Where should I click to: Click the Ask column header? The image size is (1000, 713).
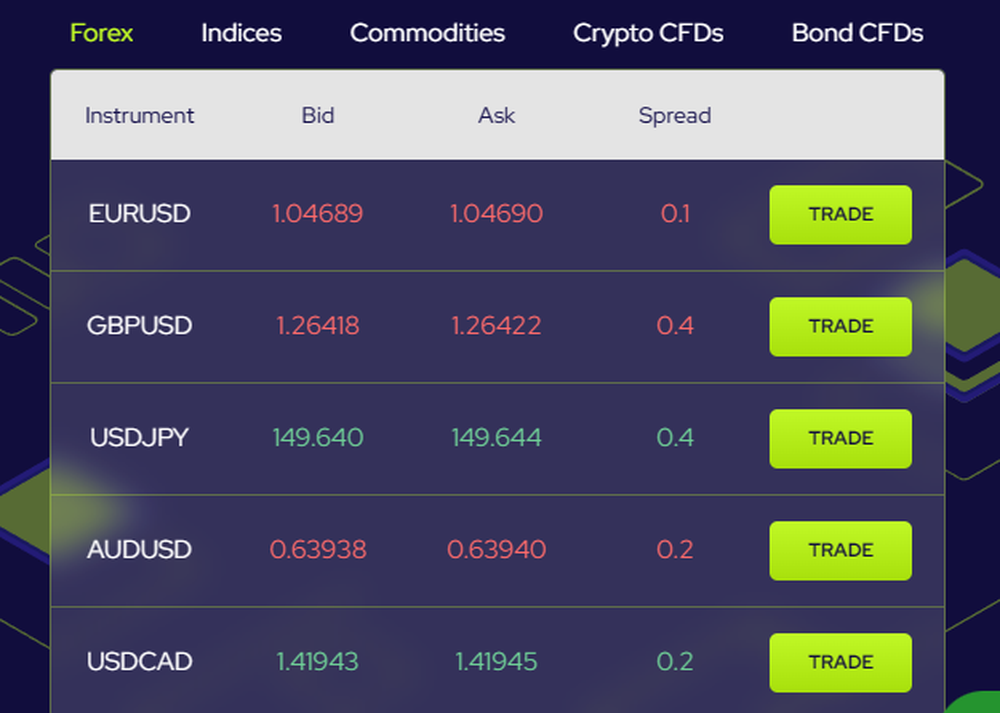(497, 115)
